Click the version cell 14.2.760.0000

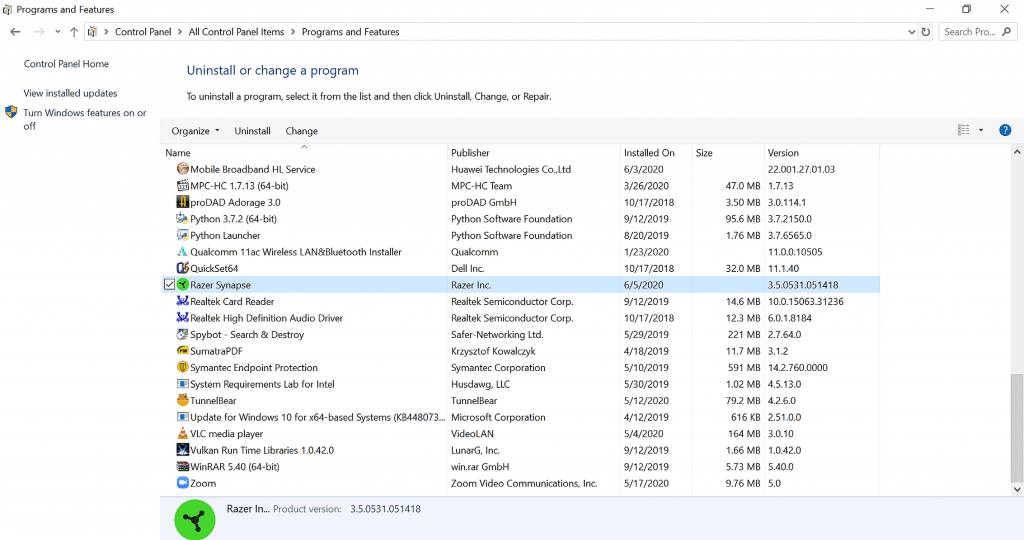pos(797,367)
